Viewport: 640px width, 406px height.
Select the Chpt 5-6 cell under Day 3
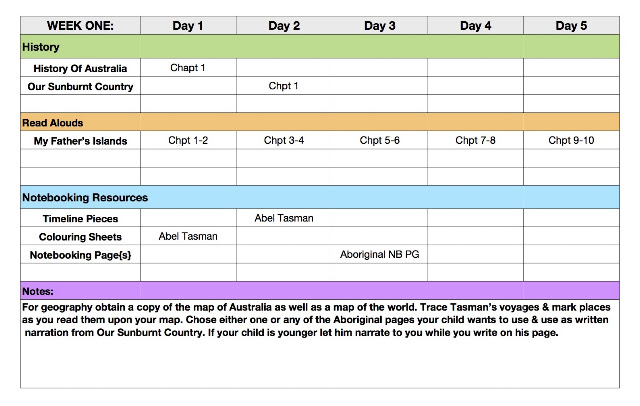380,140
